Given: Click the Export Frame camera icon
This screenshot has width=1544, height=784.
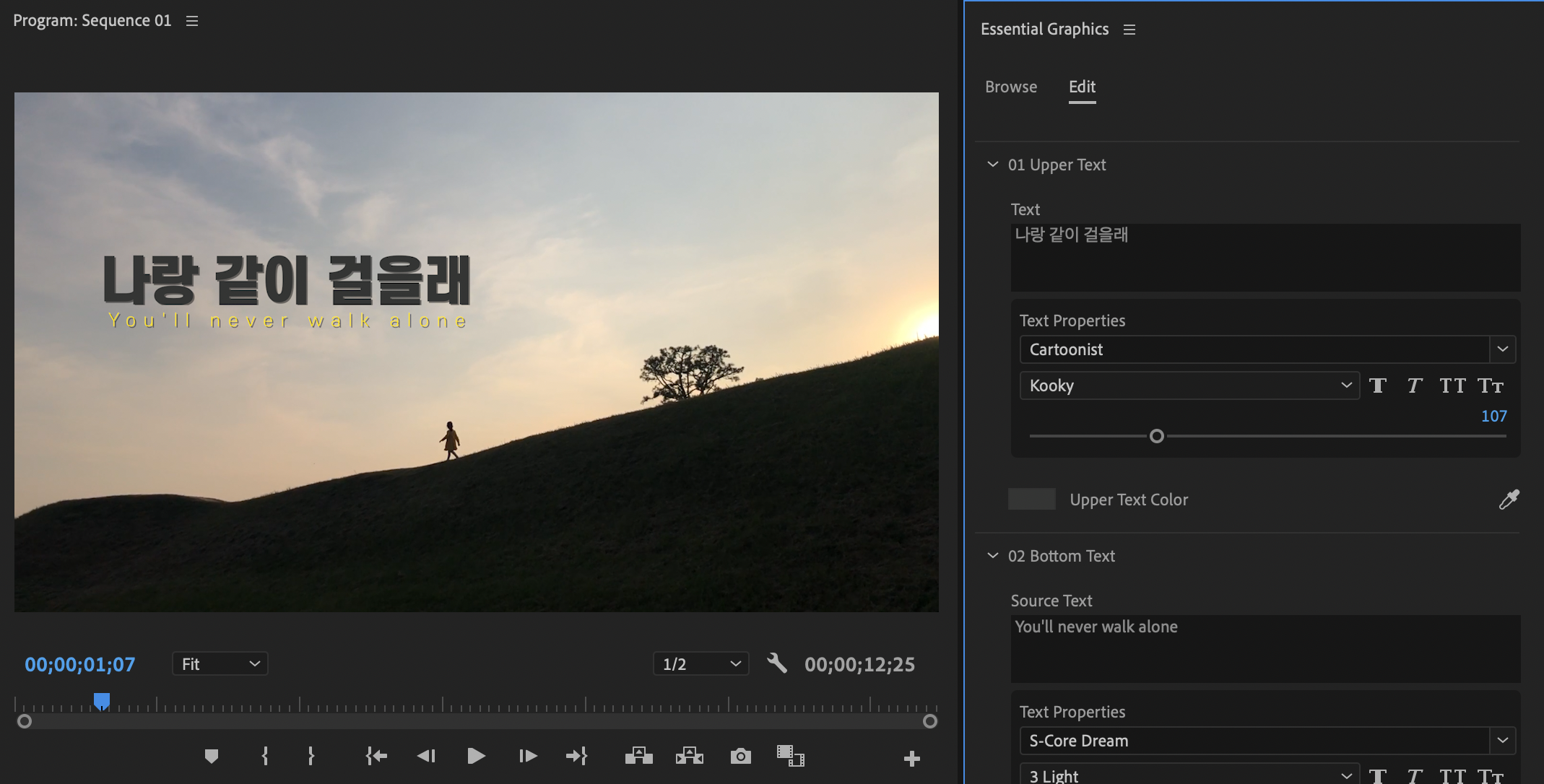Looking at the screenshot, I should point(740,756).
